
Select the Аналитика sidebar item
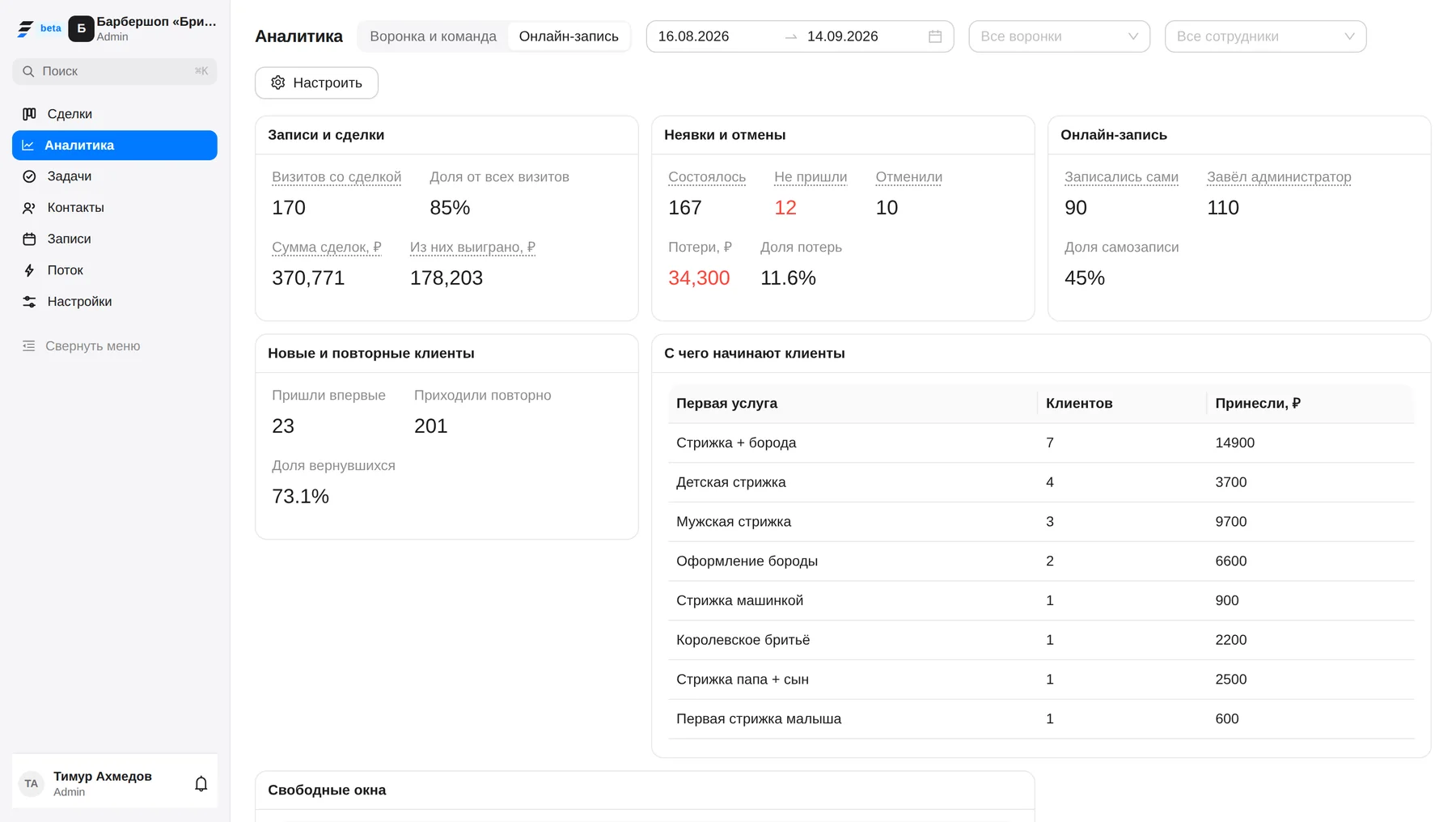[x=114, y=146]
